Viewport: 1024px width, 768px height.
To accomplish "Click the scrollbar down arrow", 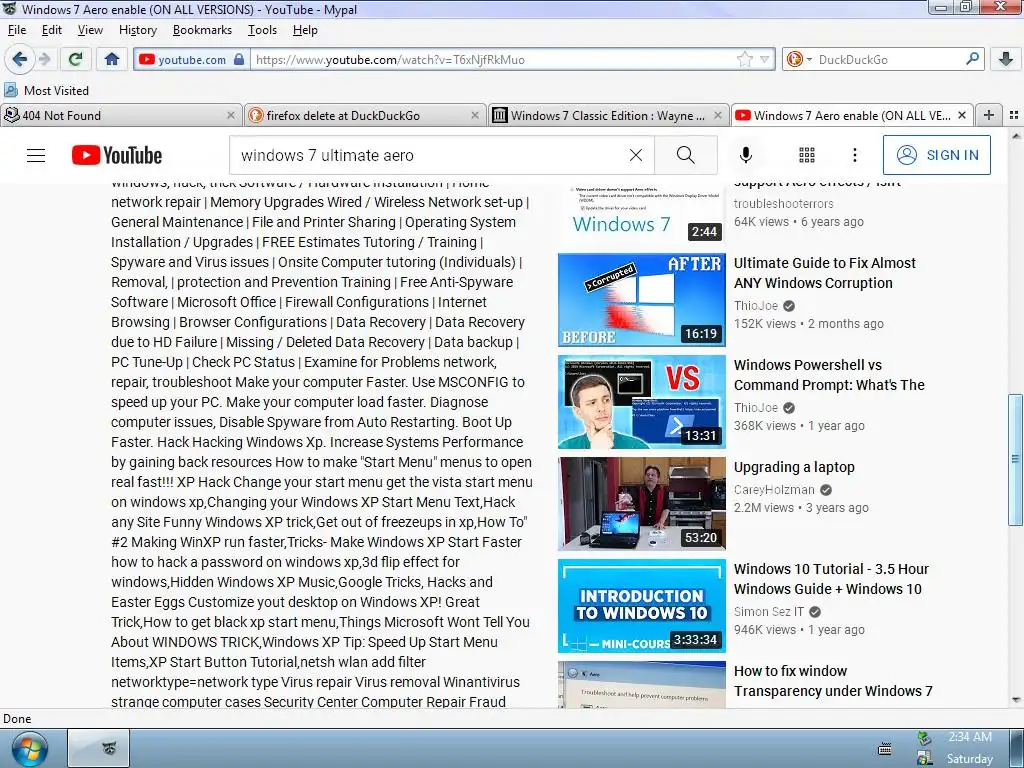I will (1016, 700).
